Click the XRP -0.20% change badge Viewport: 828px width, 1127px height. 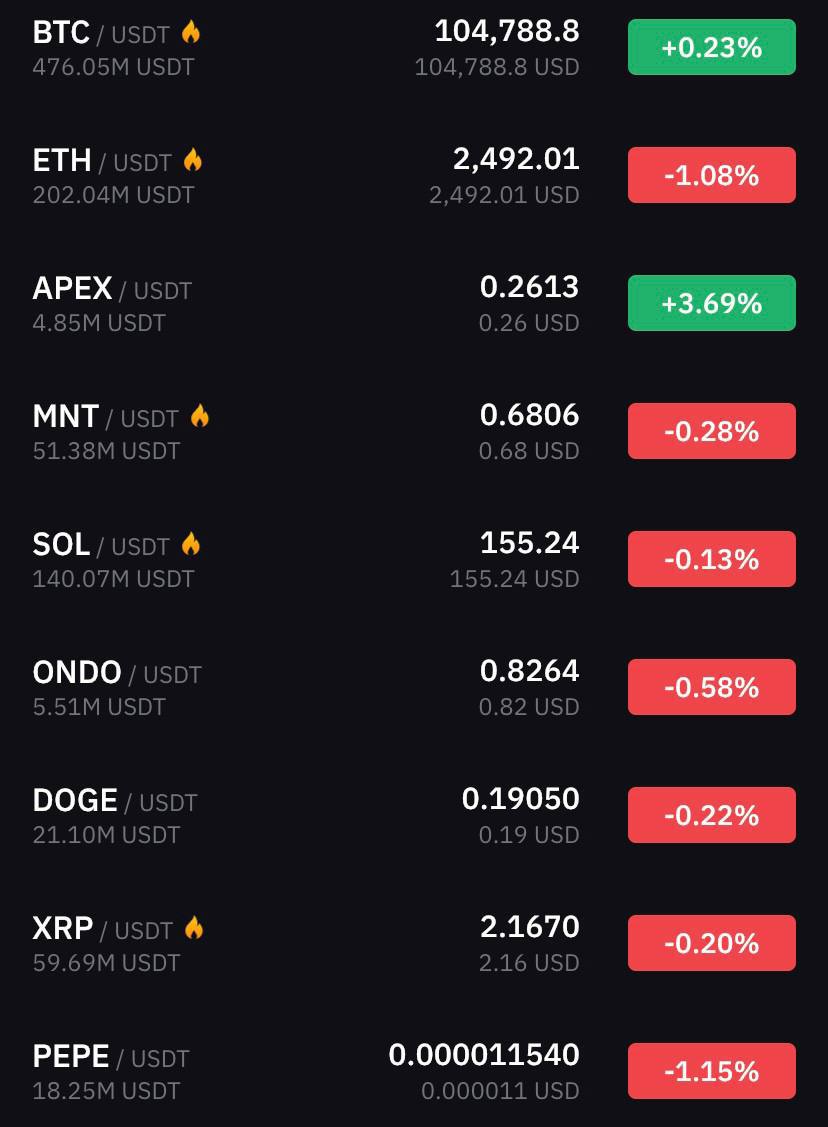pos(711,943)
